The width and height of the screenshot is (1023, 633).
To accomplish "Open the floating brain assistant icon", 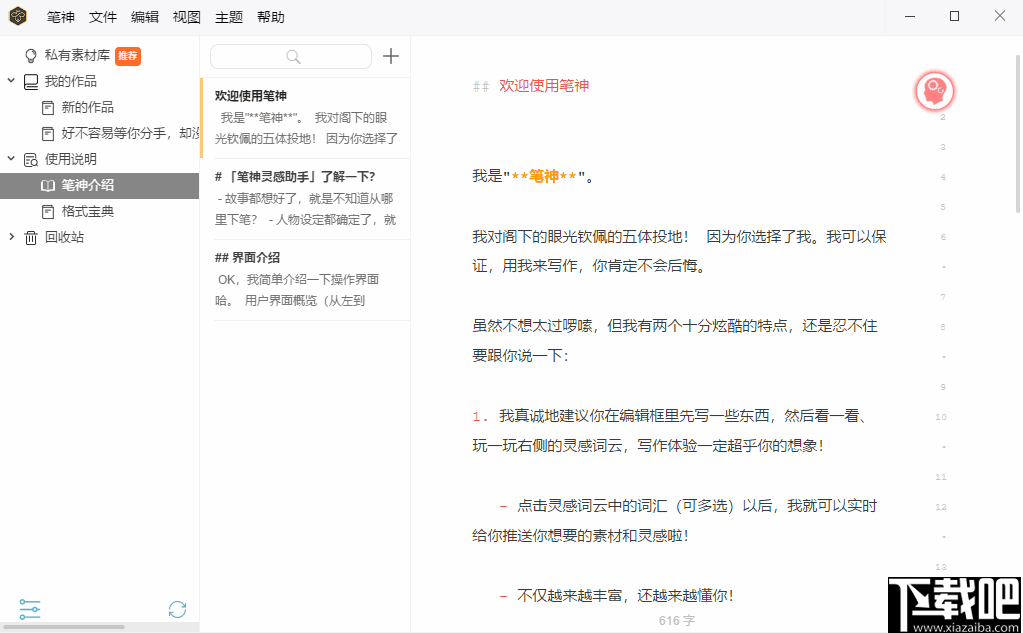I will [934, 90].
